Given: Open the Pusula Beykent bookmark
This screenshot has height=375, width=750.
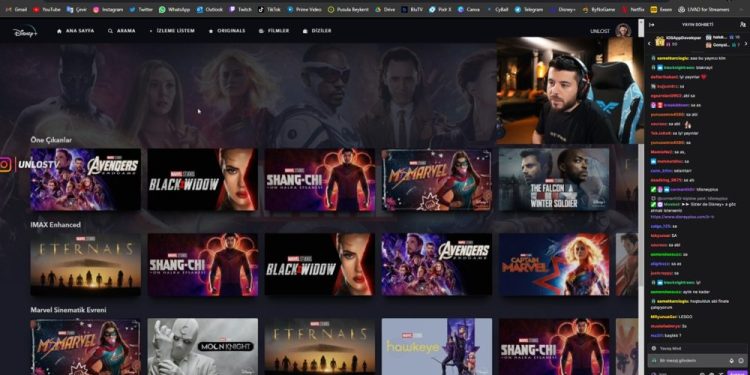Looking at the screenshot, I should click(x=349, y=9).
